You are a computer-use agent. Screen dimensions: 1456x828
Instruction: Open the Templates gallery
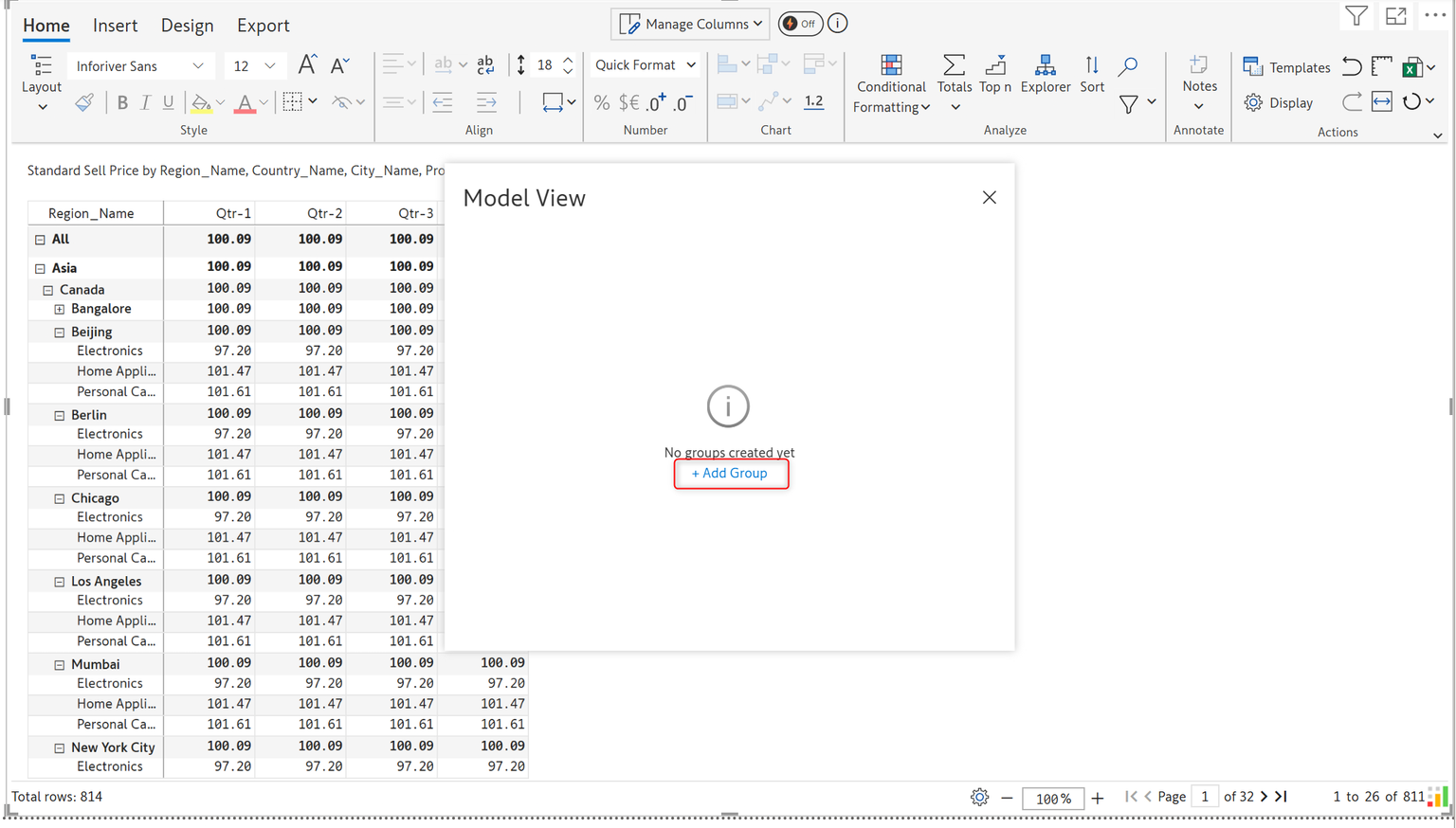pos(1286,67)
